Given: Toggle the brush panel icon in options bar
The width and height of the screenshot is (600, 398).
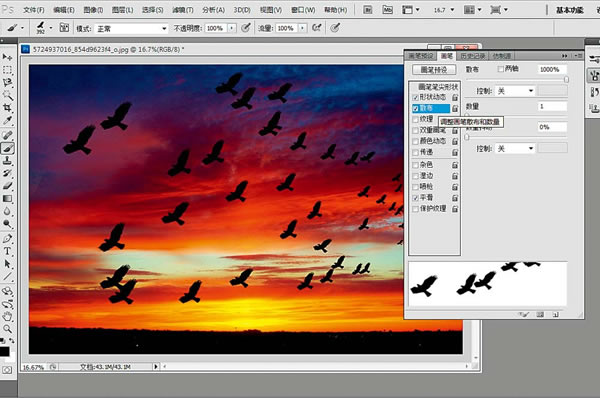Looking at the screenshot, I should coord(64,28).
